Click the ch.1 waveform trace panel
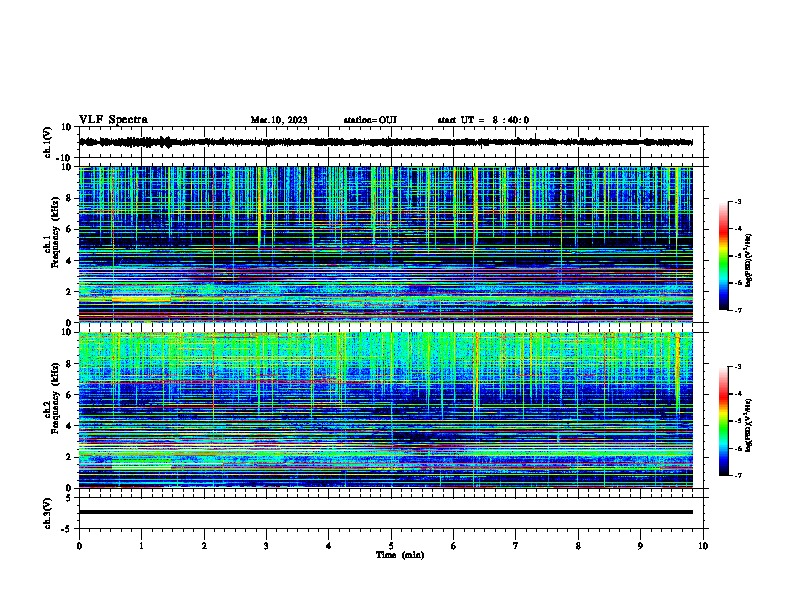The image size is (792, 612). tap(393, 142)
